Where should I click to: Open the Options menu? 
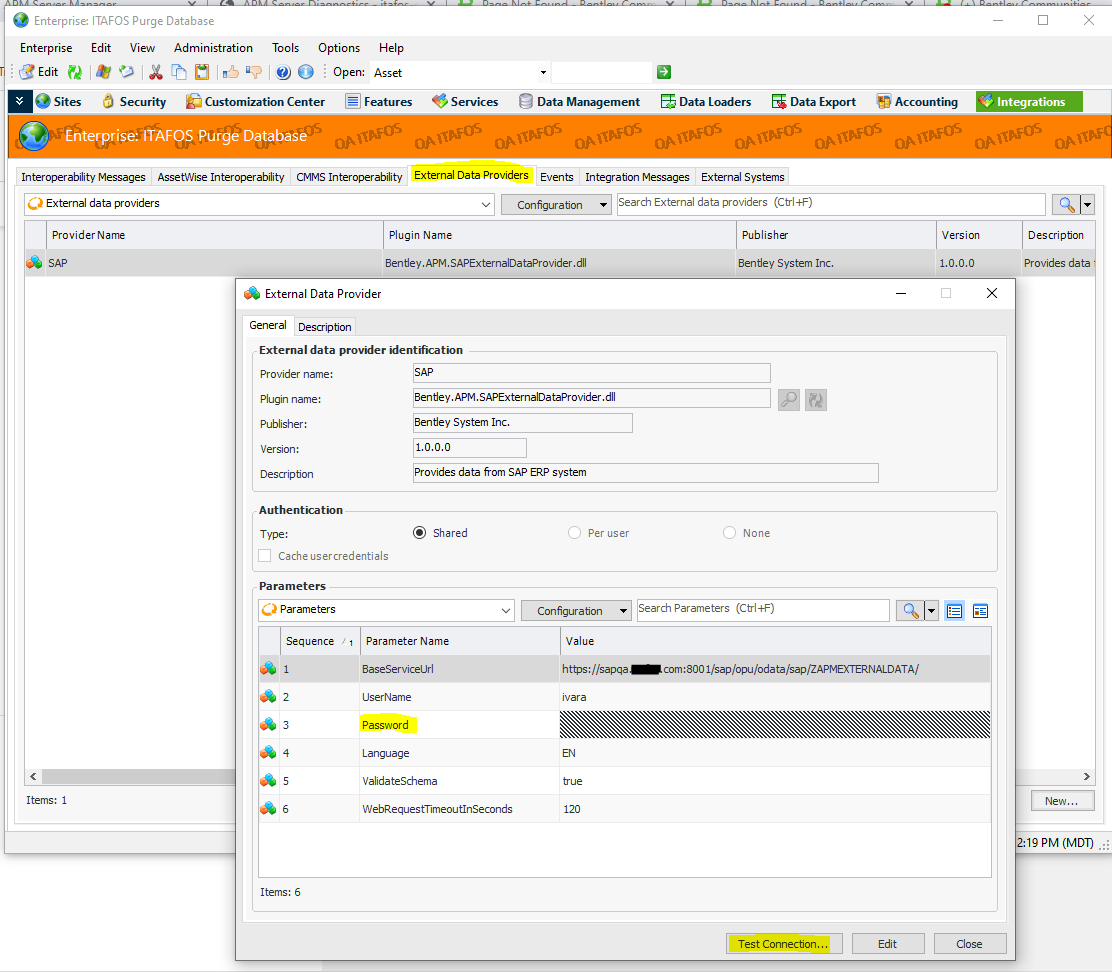click(x=339, y=48)
